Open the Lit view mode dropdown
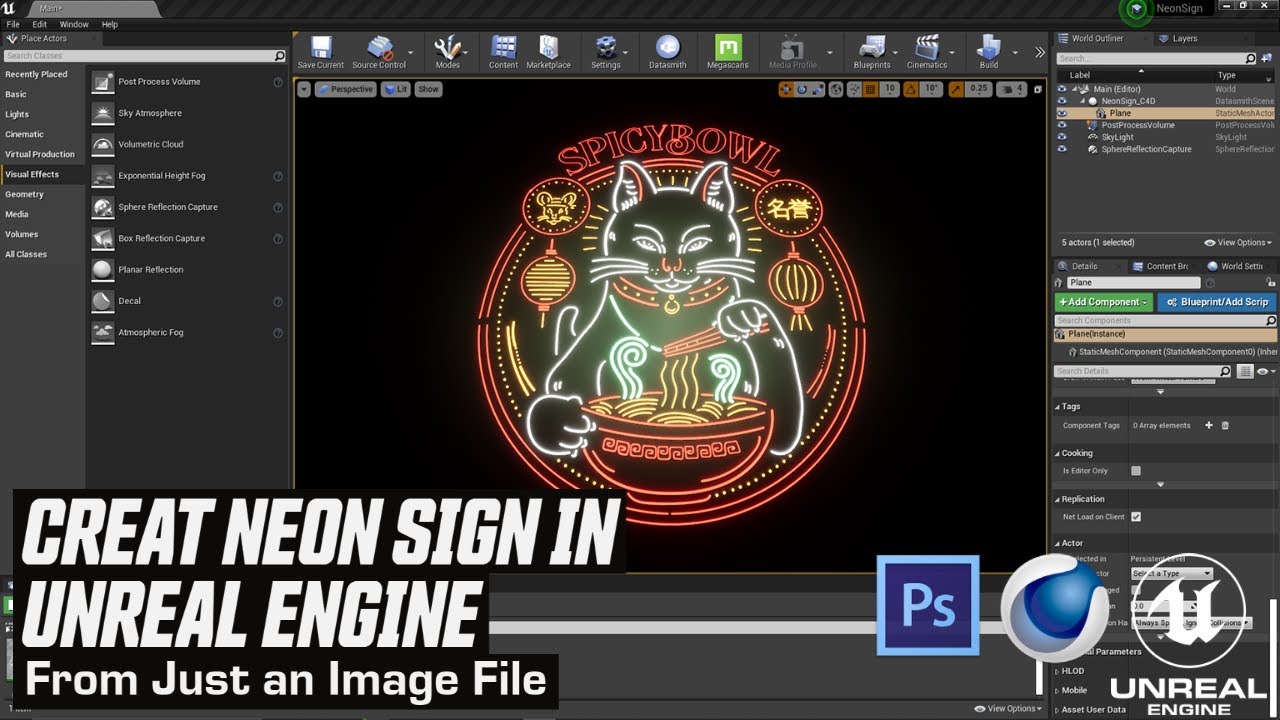 (x=395, y=89)
